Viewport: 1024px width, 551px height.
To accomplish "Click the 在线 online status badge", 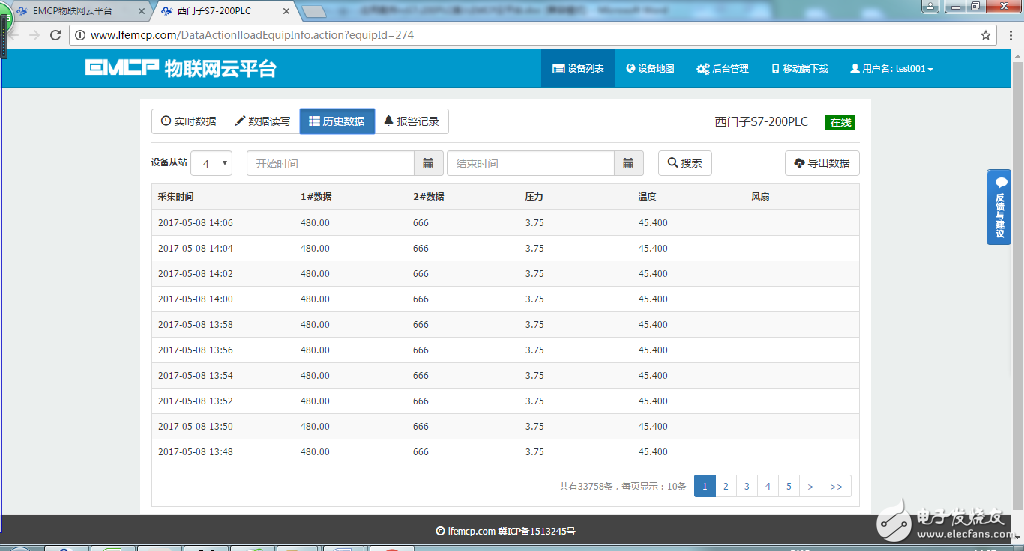I will 840,122.
